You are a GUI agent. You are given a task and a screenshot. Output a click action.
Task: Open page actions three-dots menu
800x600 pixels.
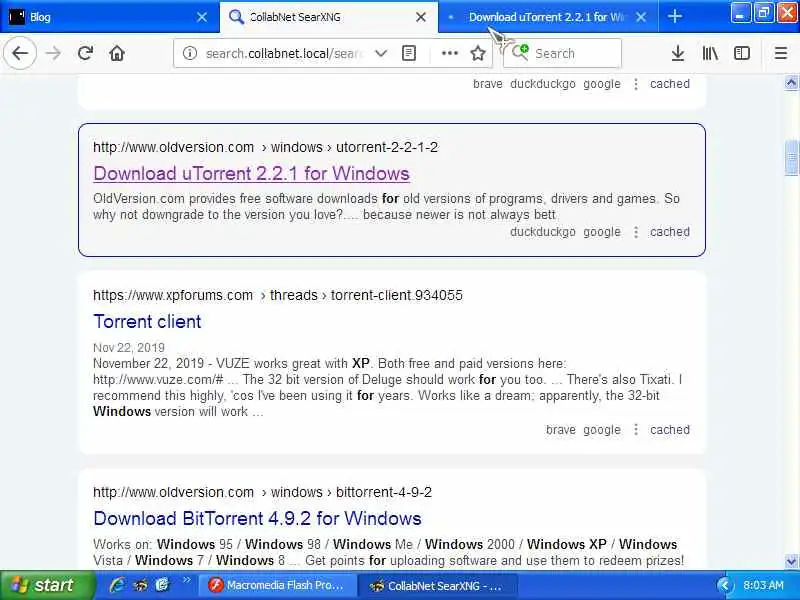click(x=449, y=53)
